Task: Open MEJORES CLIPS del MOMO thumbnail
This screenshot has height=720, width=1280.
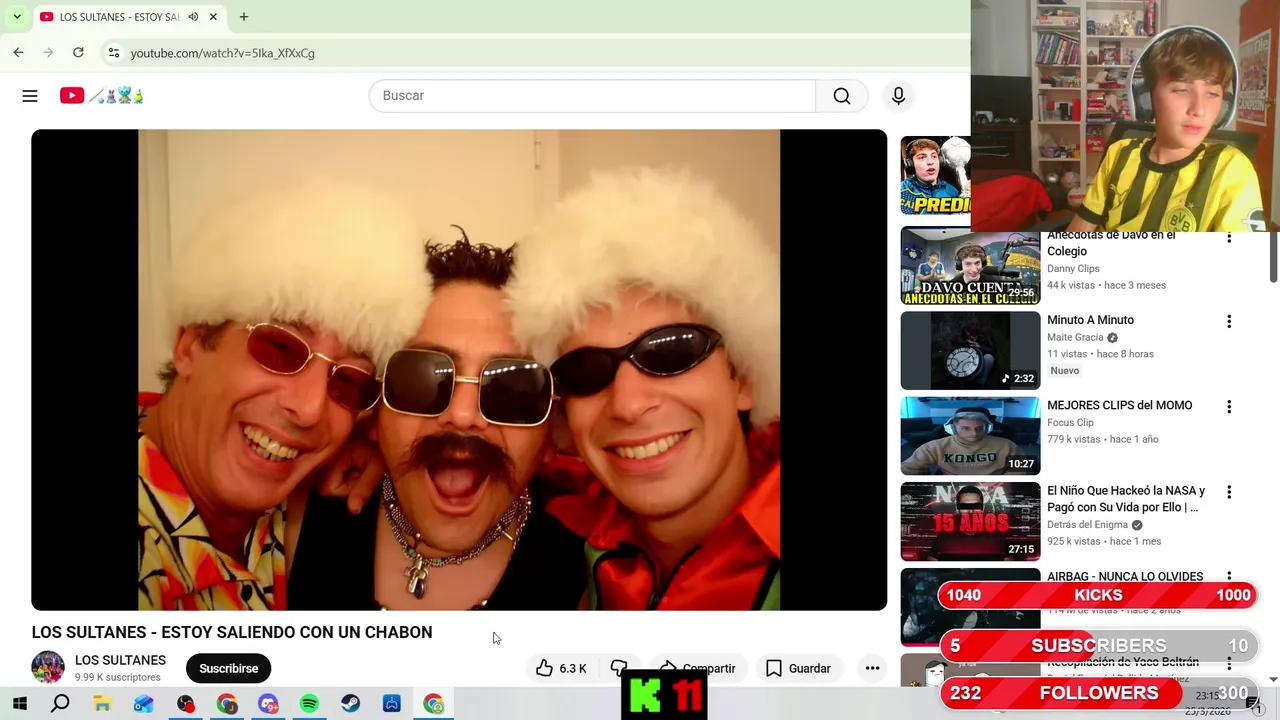Action: point(970,436)
